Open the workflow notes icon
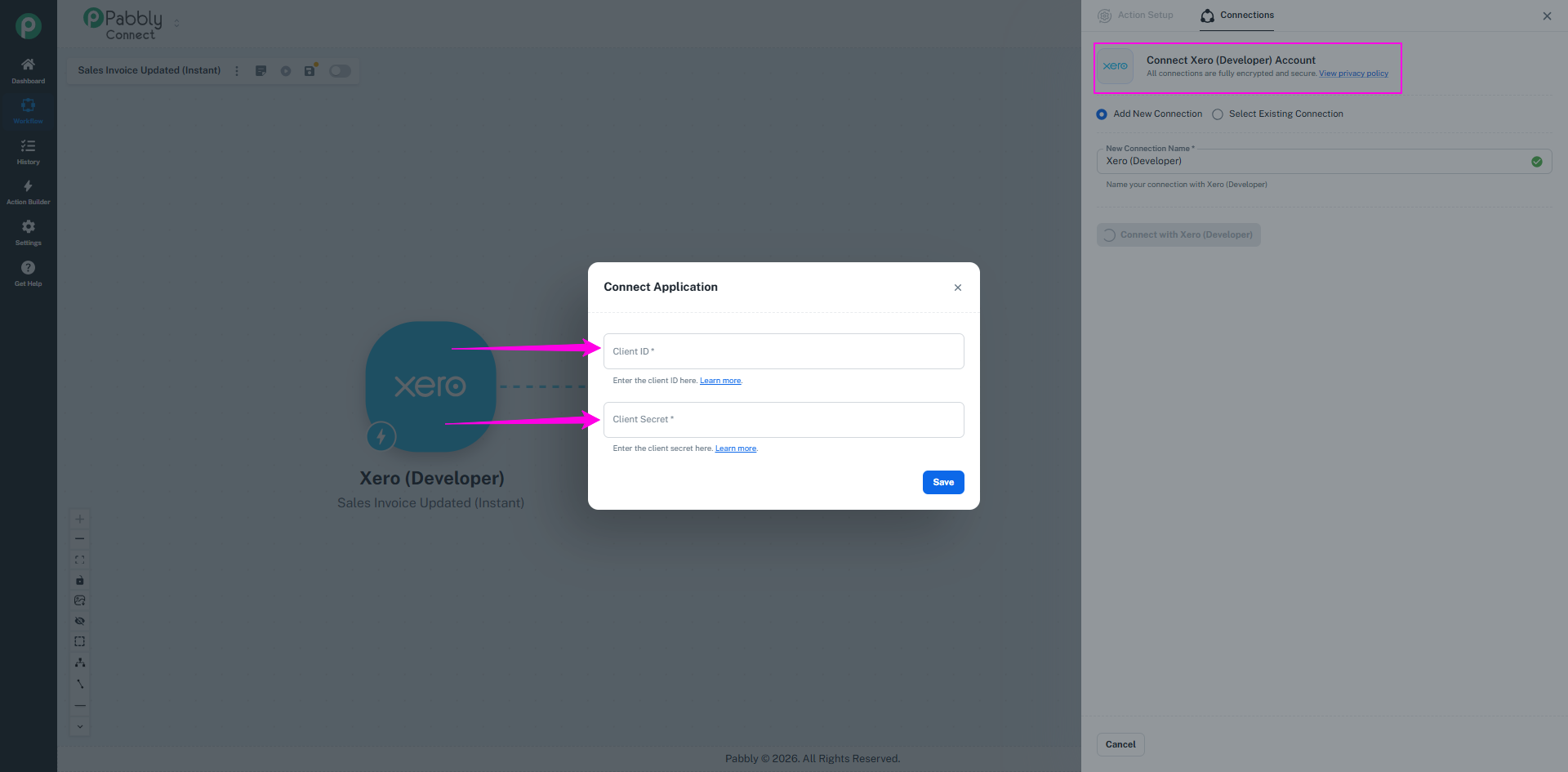 [x=261, y=71]
